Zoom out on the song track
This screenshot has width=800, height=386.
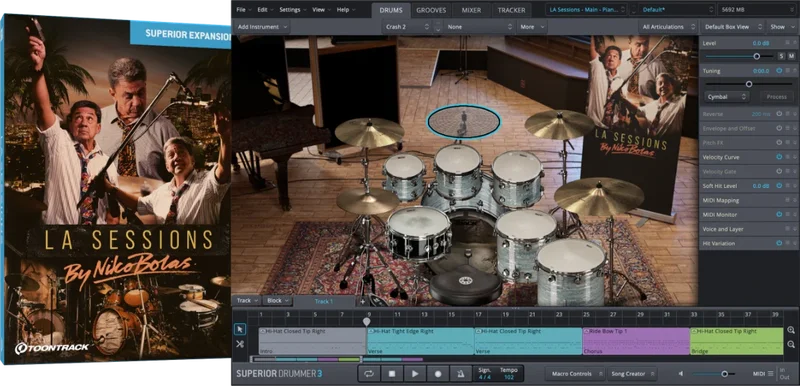791,345
